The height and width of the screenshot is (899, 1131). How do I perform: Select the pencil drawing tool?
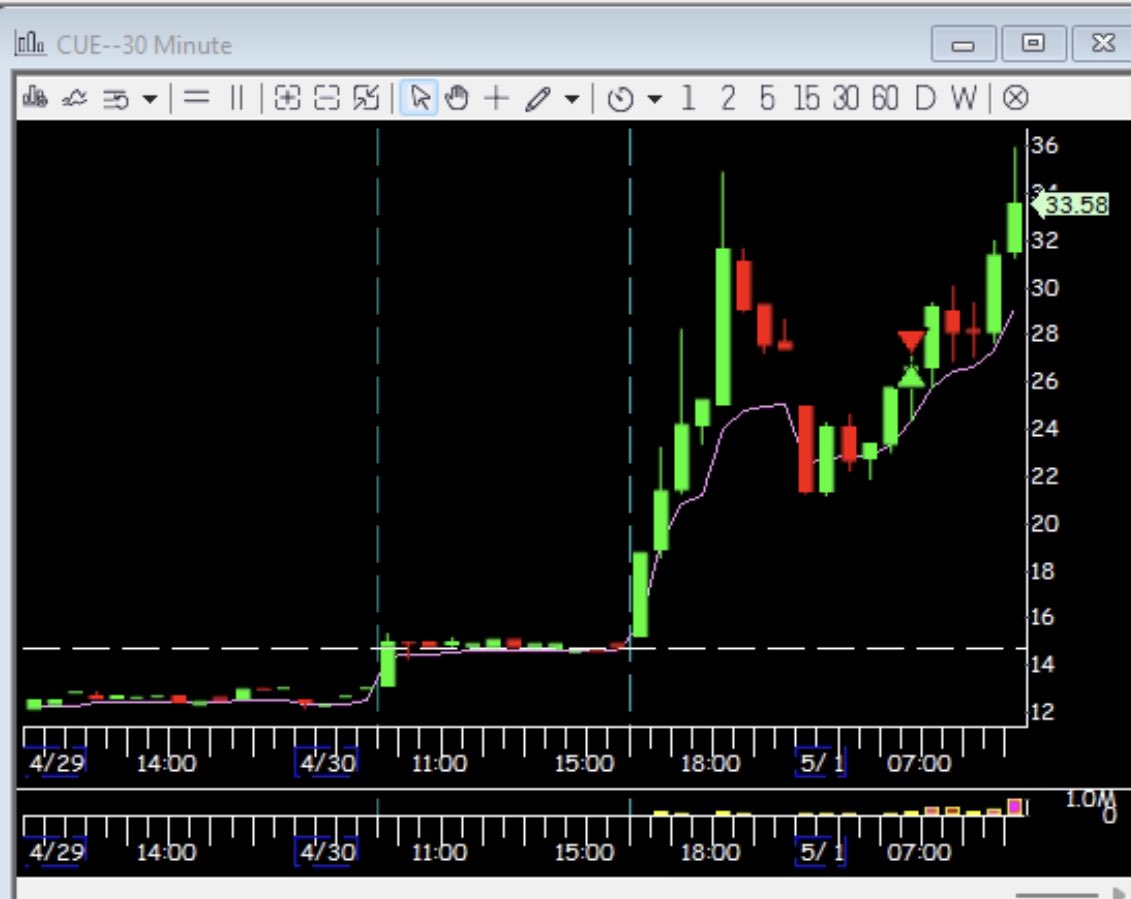pos(538,98)
